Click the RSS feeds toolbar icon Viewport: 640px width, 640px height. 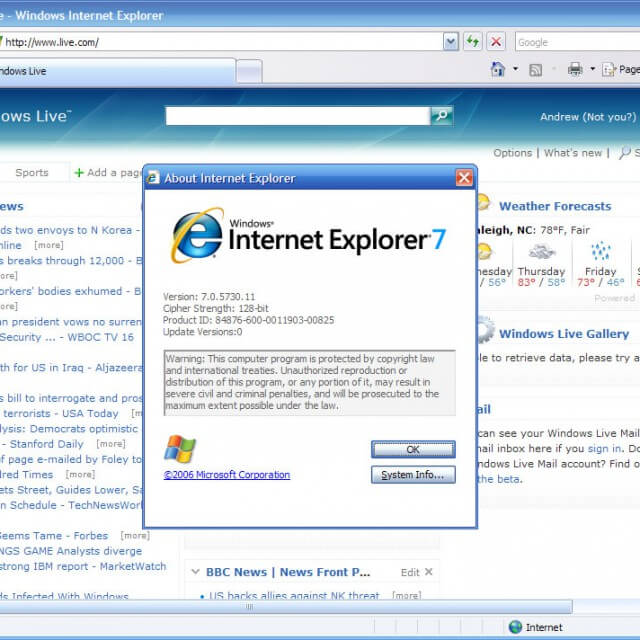(536, 70)
